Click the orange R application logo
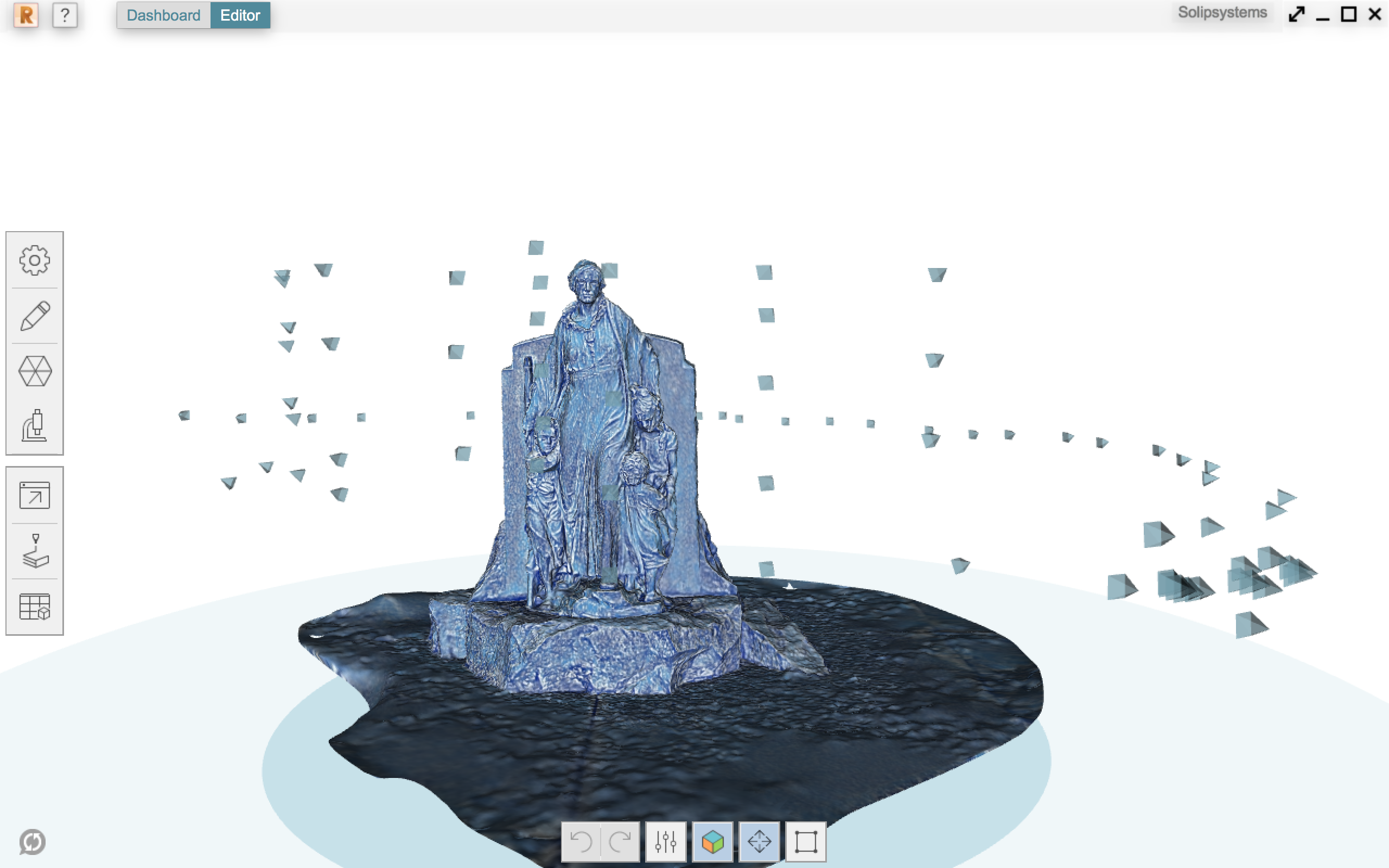1389x868 pixels. click(26, 15)
